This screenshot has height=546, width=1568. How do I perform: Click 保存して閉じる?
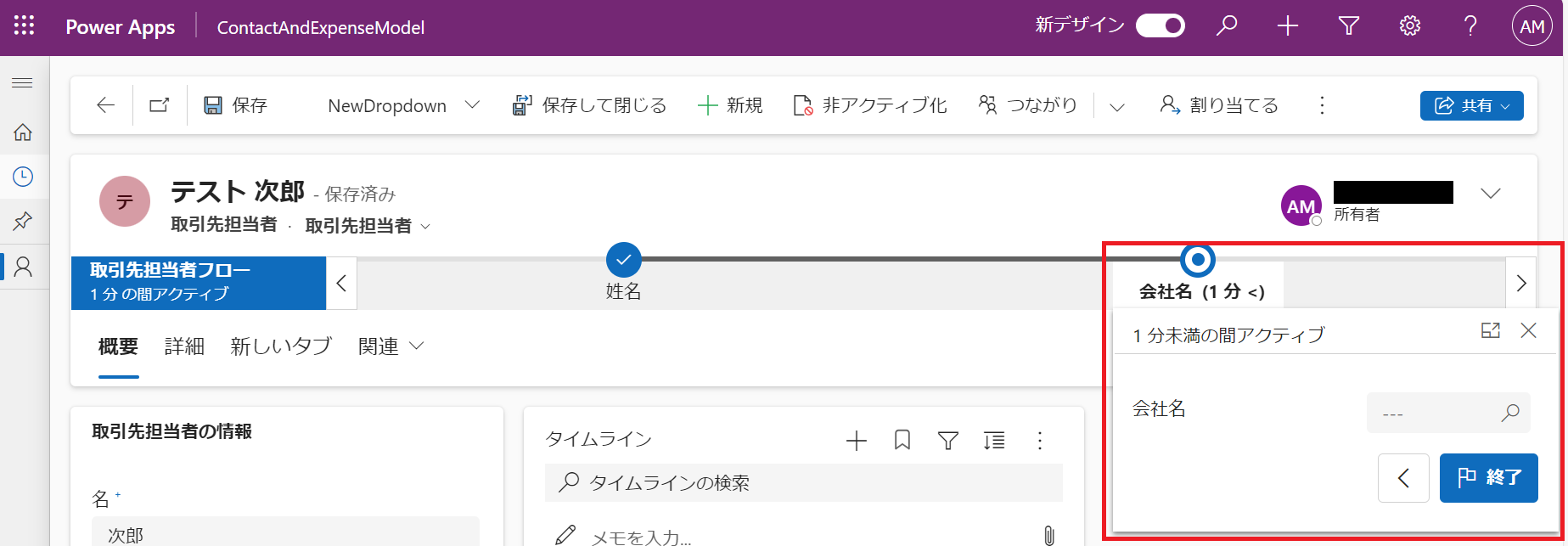pos(589,105)
